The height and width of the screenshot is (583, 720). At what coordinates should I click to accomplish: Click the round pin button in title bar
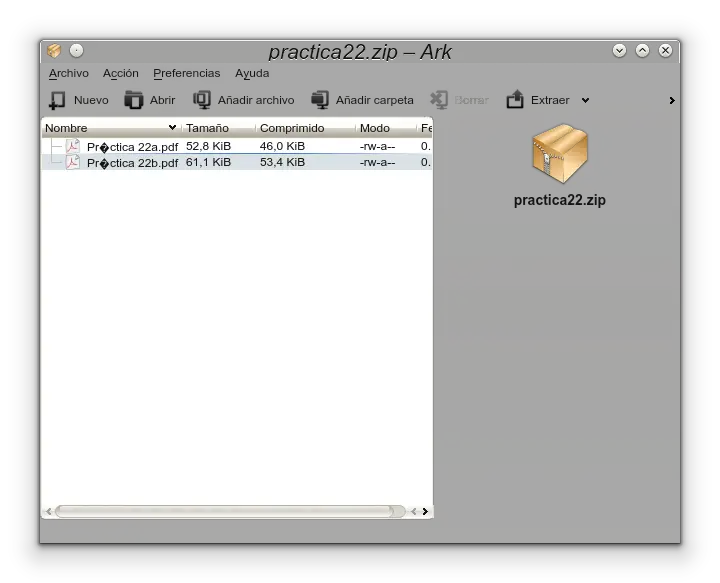pyautogui.click(x=76, y=50)
